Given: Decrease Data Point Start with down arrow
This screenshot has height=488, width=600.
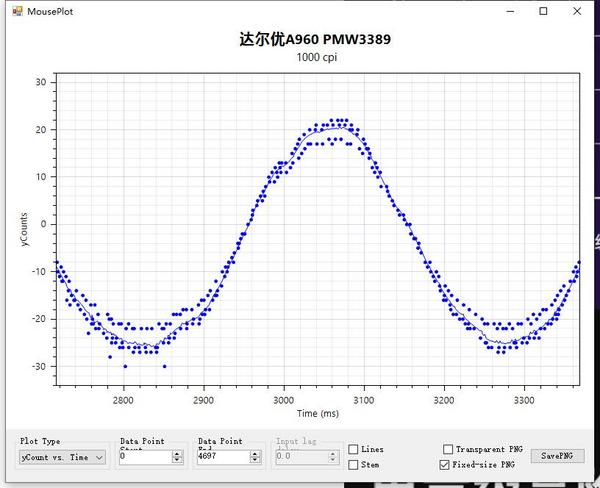Looking at the screenshot, I should [x=177, y=460].
